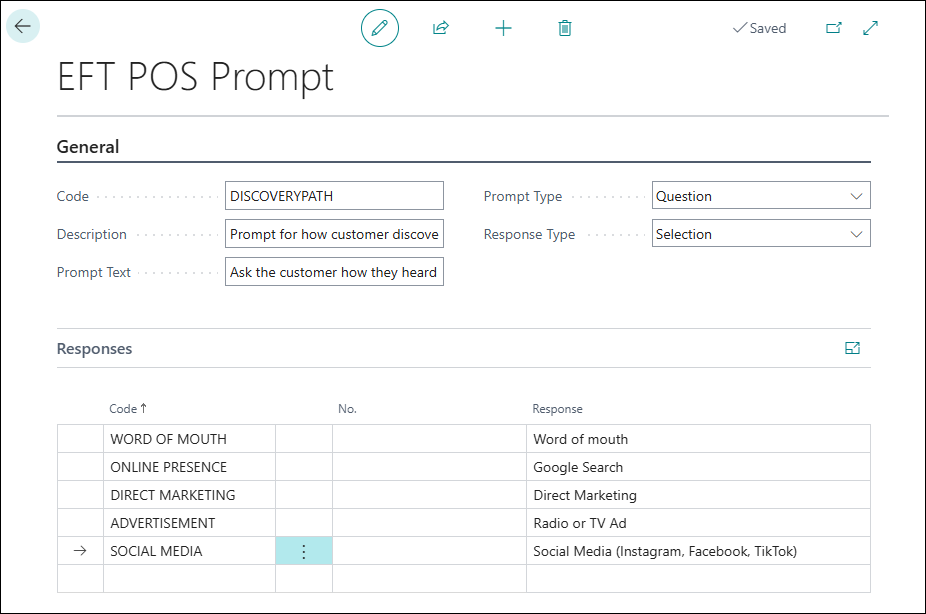Click the pencil edit icon
This screenshot has height=614, width=926.
pos(380,28)
